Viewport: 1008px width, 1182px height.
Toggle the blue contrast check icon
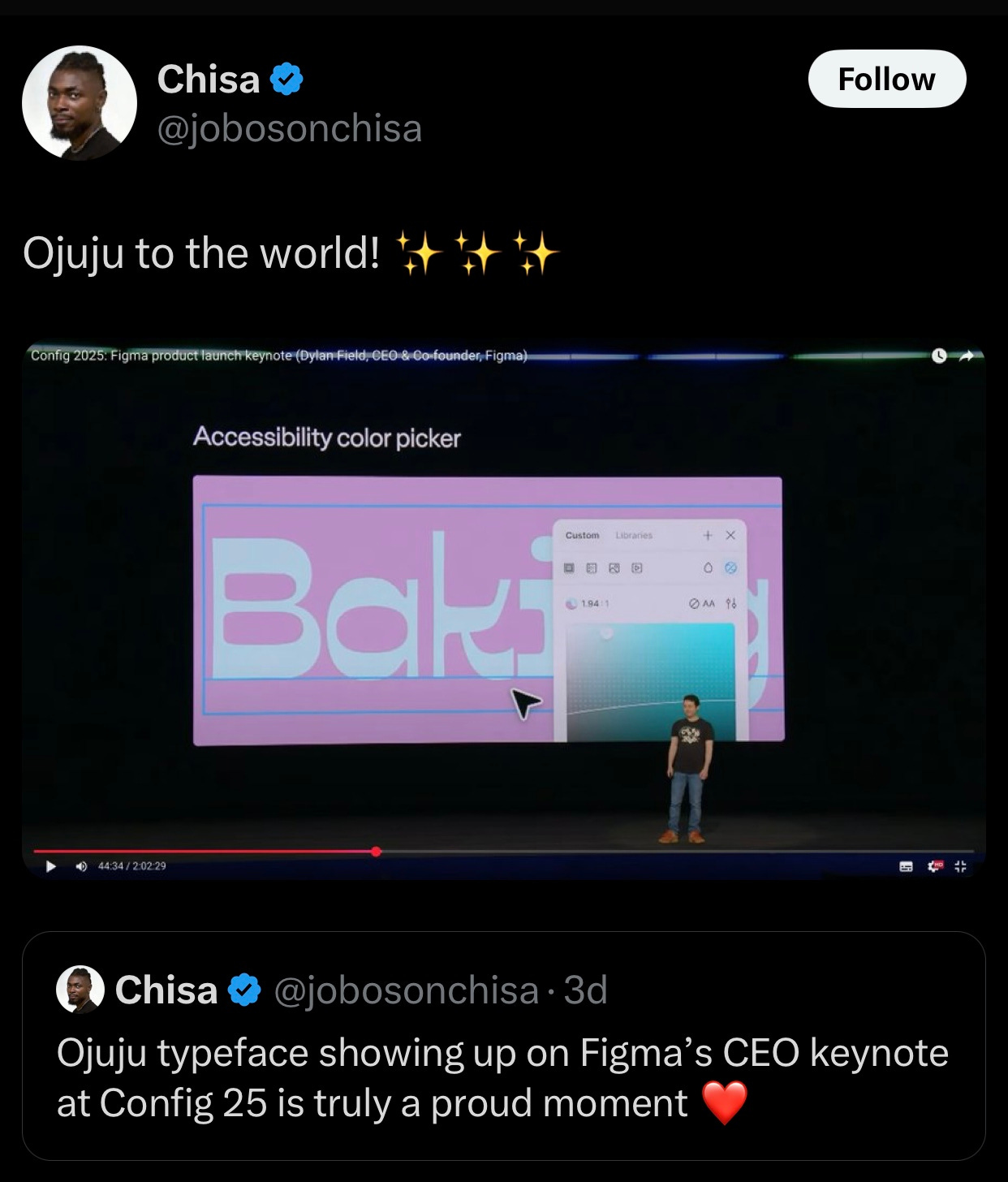click(730, 568)
